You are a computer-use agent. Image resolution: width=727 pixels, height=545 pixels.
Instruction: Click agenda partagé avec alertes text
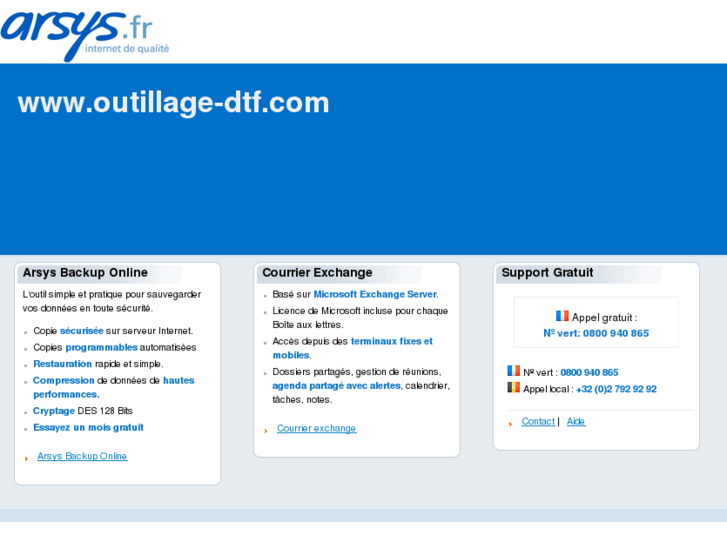click(336, 385)
